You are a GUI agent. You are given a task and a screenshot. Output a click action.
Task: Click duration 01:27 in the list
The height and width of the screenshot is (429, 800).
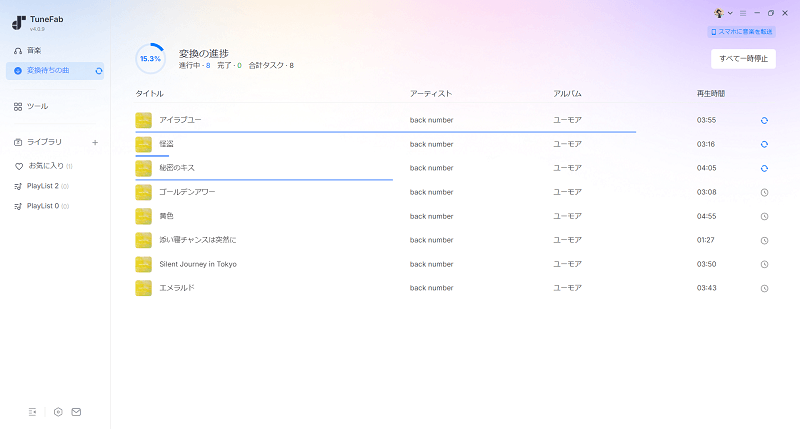pos(706,240)
